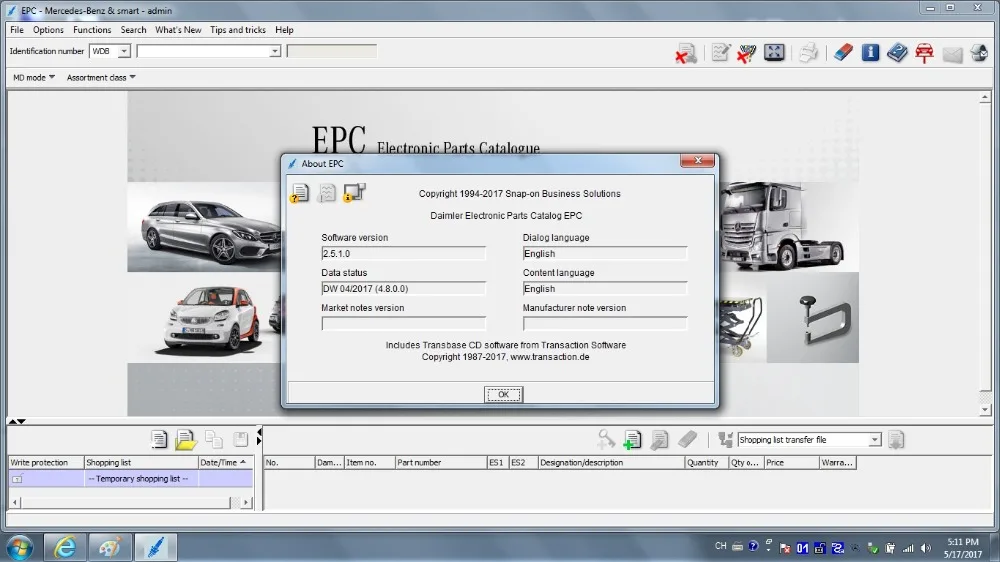Click the new shopping list icon
1000x562 pixels.
coord(159,440)
